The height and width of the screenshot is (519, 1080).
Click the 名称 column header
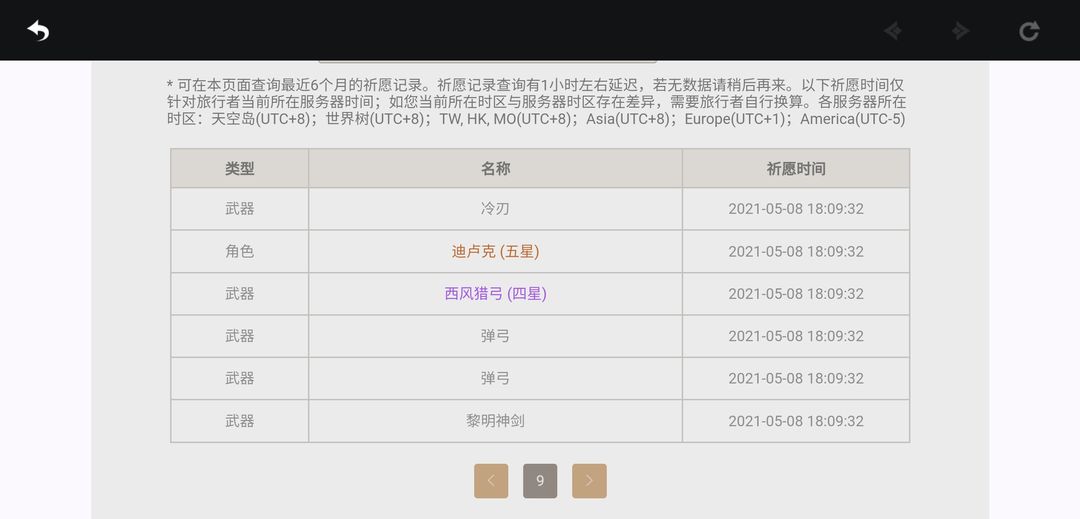(x=495, y=169)
